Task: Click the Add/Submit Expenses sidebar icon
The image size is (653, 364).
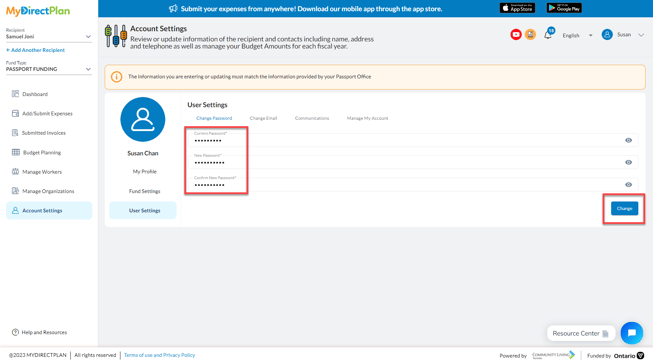Action: [x=15, y=113]
